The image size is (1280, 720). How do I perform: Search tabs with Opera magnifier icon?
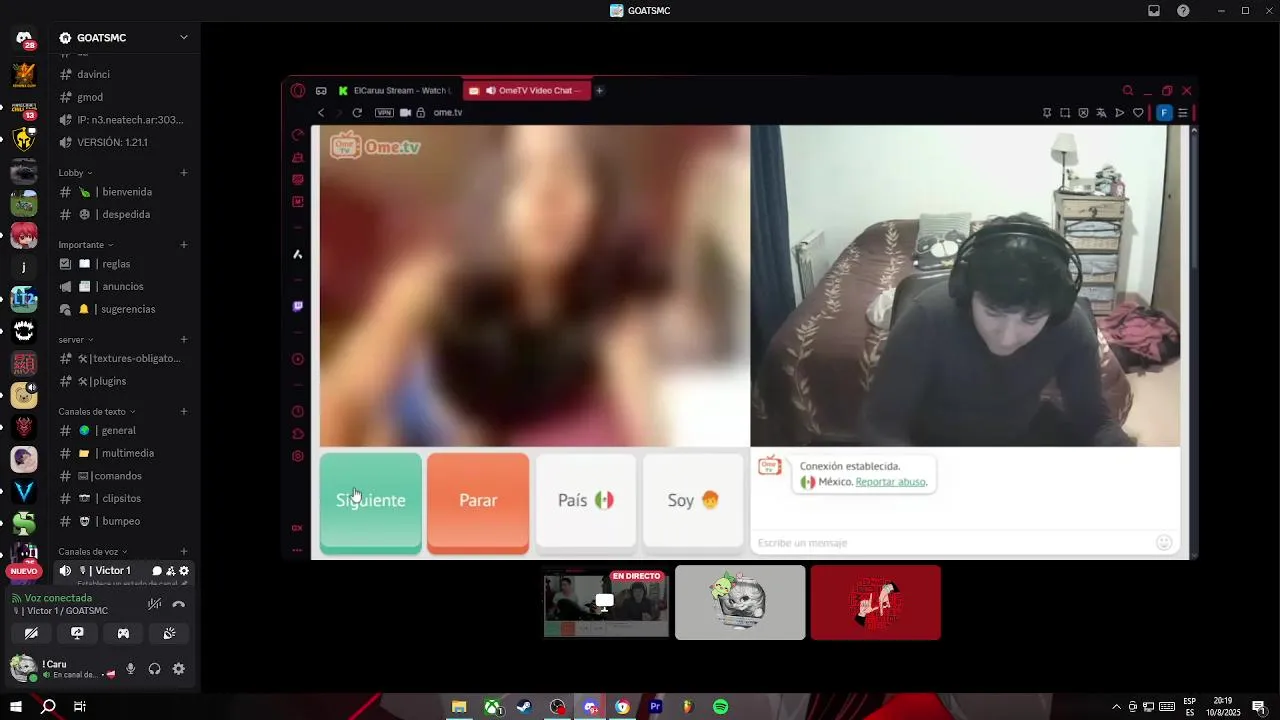point(1128,91)
